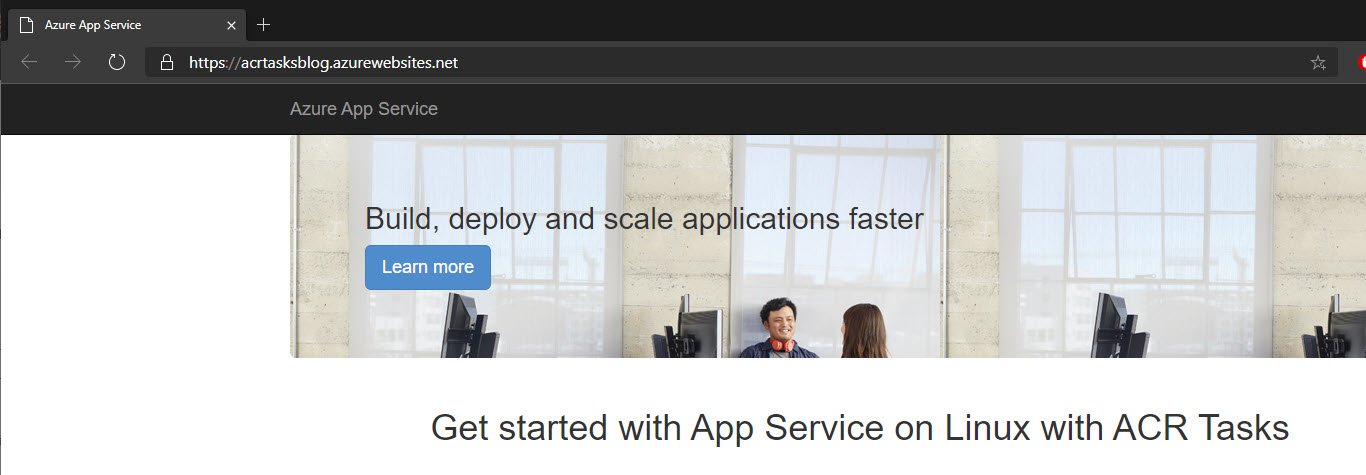Click the page icon on the tab
Viewport: 1366px width, 475px height.
tap(26, 24)
